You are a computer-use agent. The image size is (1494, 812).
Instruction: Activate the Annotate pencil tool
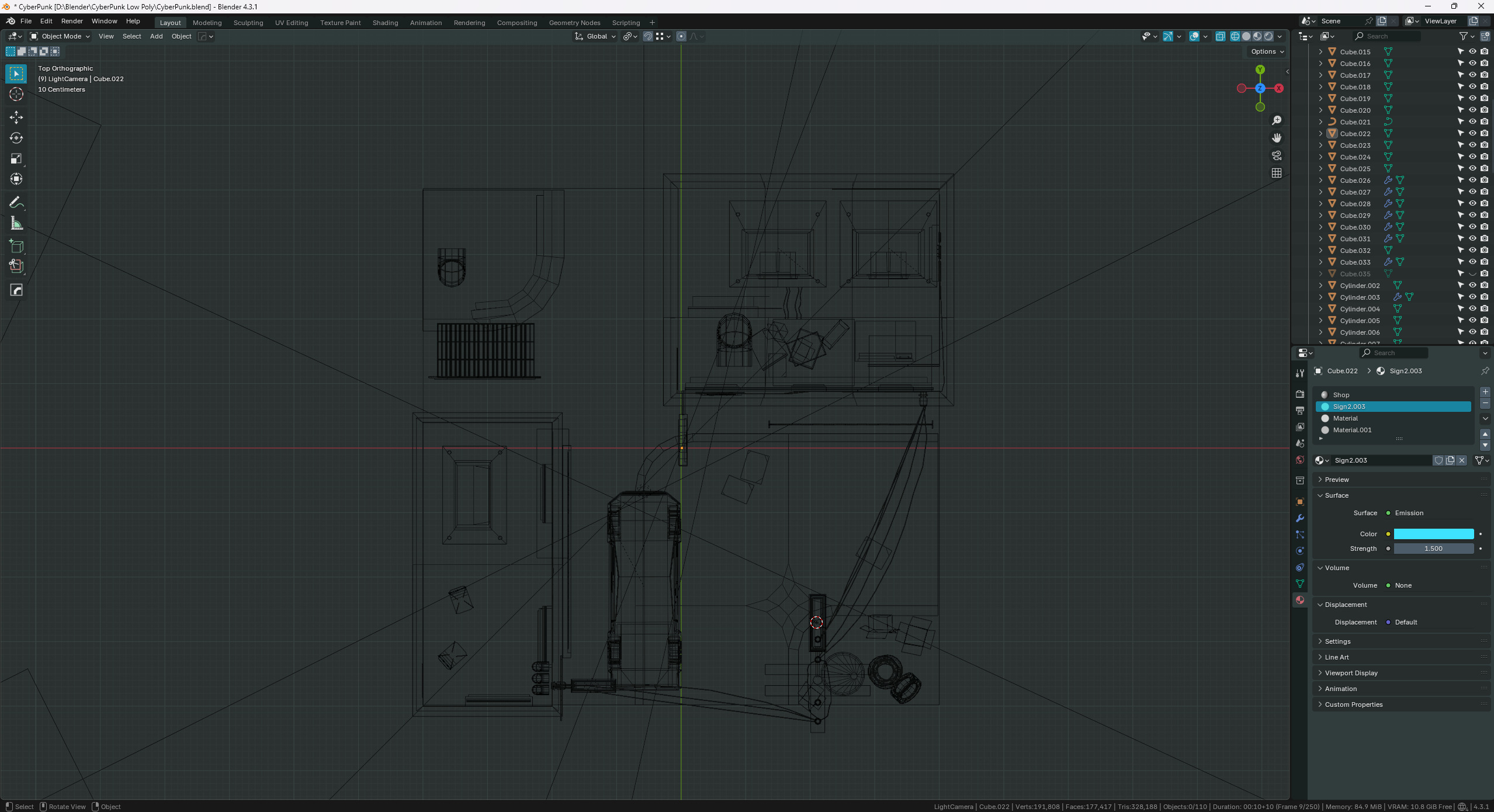[16, 203]
